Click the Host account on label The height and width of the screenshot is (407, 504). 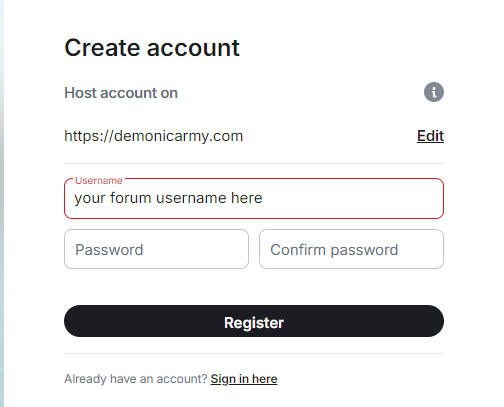(121, 93)
